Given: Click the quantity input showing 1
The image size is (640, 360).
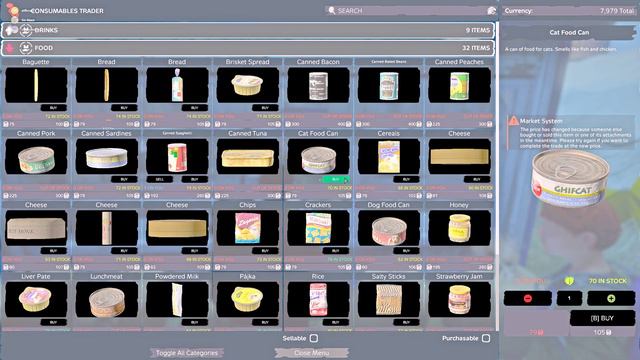Looking at the screenshot, I should point(569,298).
